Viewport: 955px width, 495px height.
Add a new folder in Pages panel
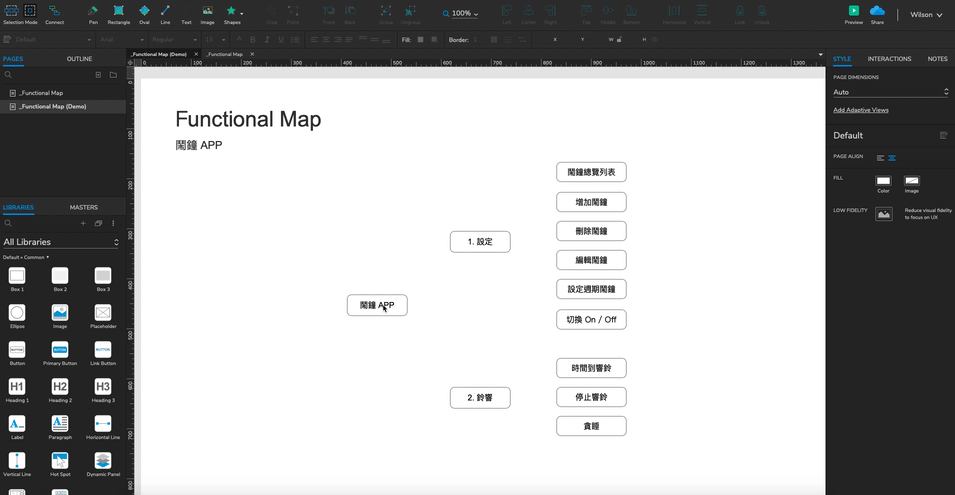[113, 75]
